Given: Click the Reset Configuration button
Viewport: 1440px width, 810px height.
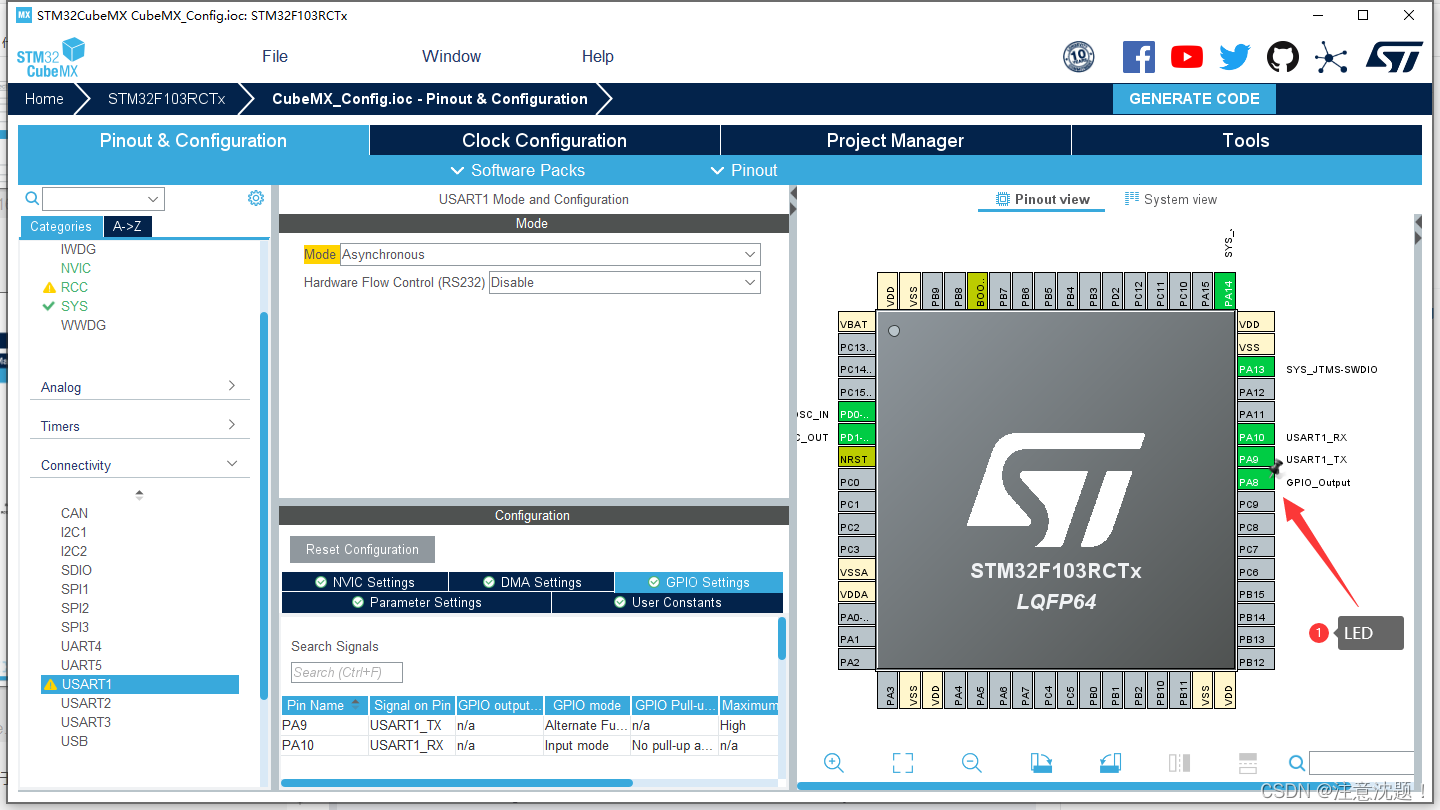Looking at the screenshot, I should pyautogui.click(x=362, y=549).
